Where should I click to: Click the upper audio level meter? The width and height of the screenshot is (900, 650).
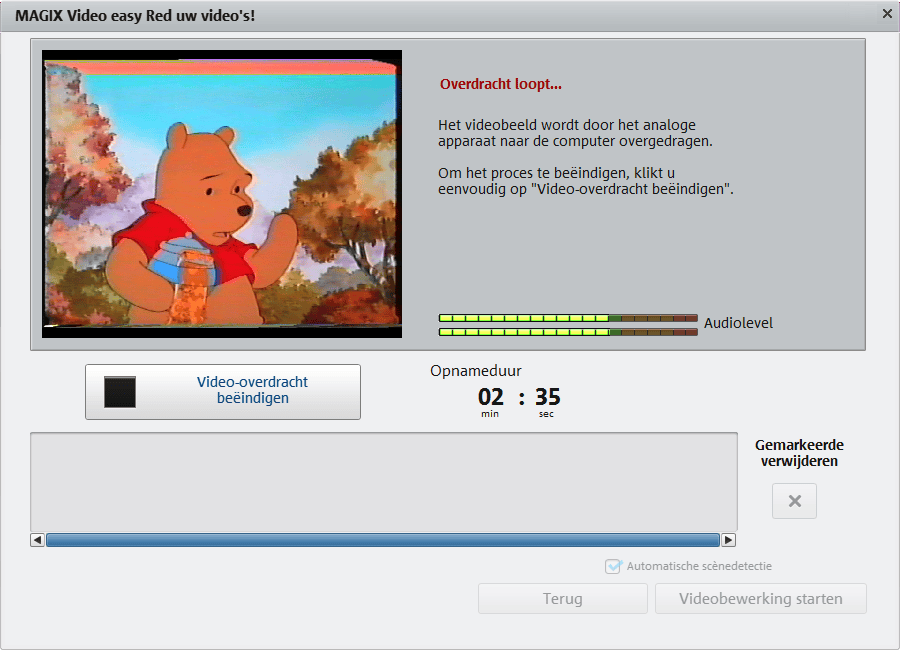[x=568, y=318]
